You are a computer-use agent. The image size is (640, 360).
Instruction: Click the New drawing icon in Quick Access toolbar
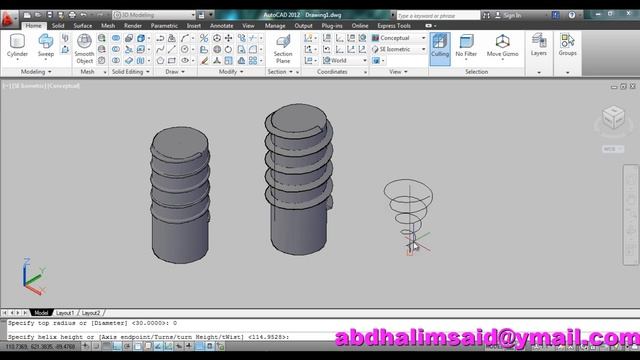click(27, 15)
